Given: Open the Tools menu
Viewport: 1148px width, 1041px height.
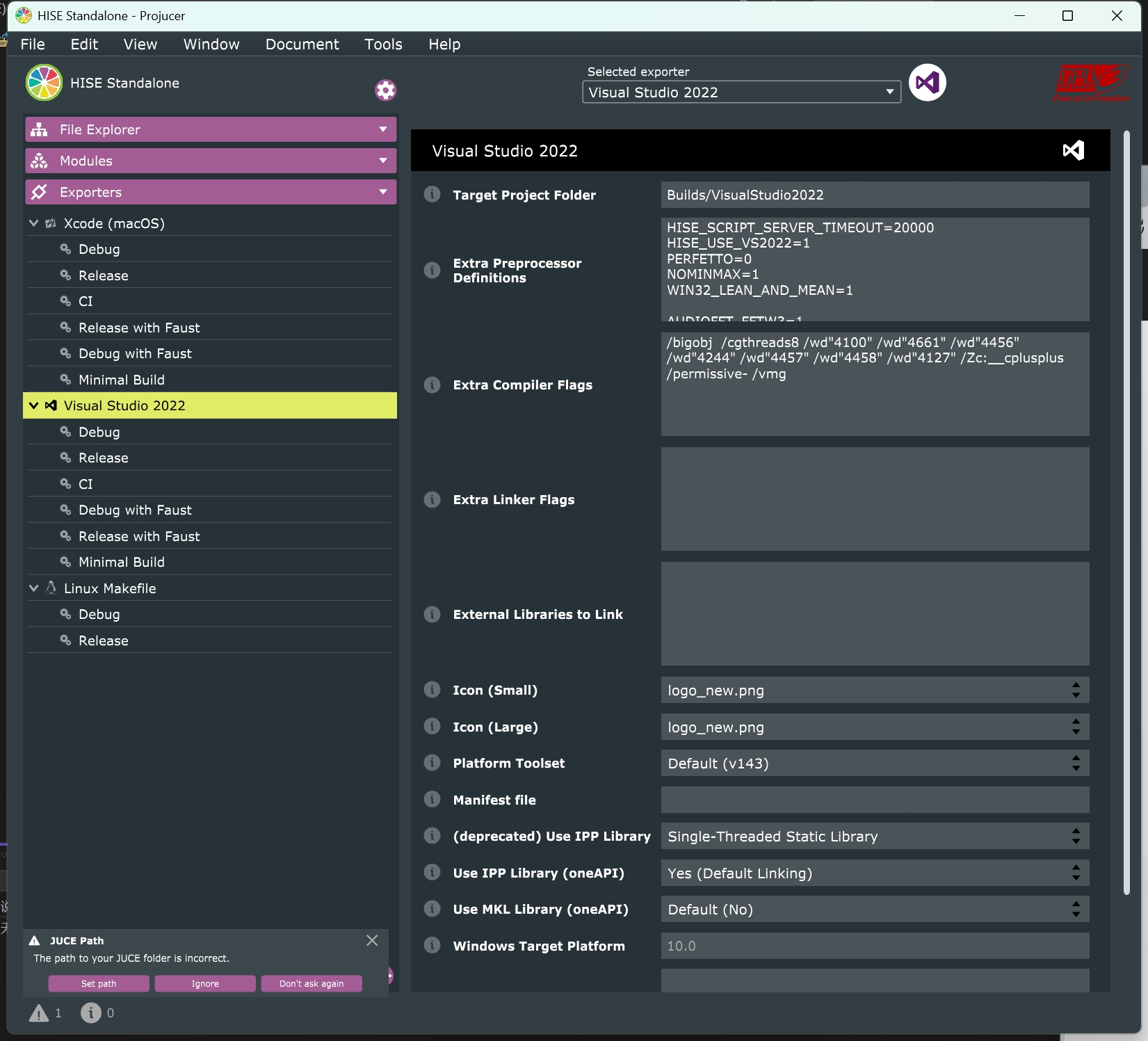Looking at the screenshot, I should 383,44.
